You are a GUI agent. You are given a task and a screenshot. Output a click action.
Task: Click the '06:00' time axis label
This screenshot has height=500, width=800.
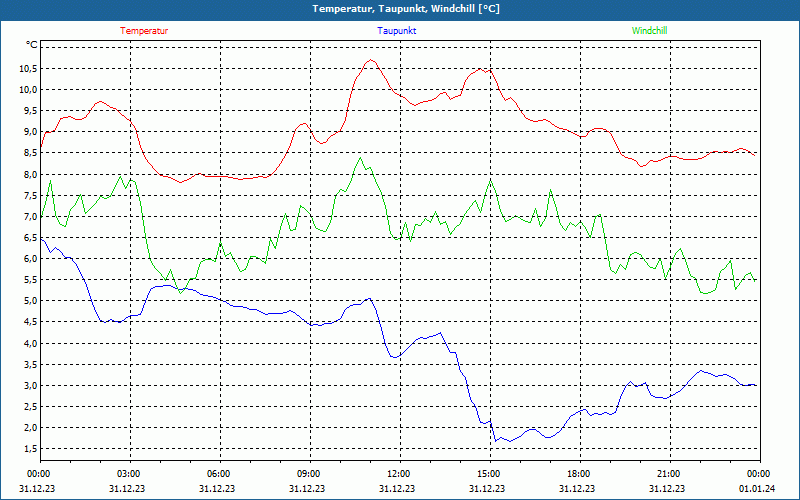point(218,474)
